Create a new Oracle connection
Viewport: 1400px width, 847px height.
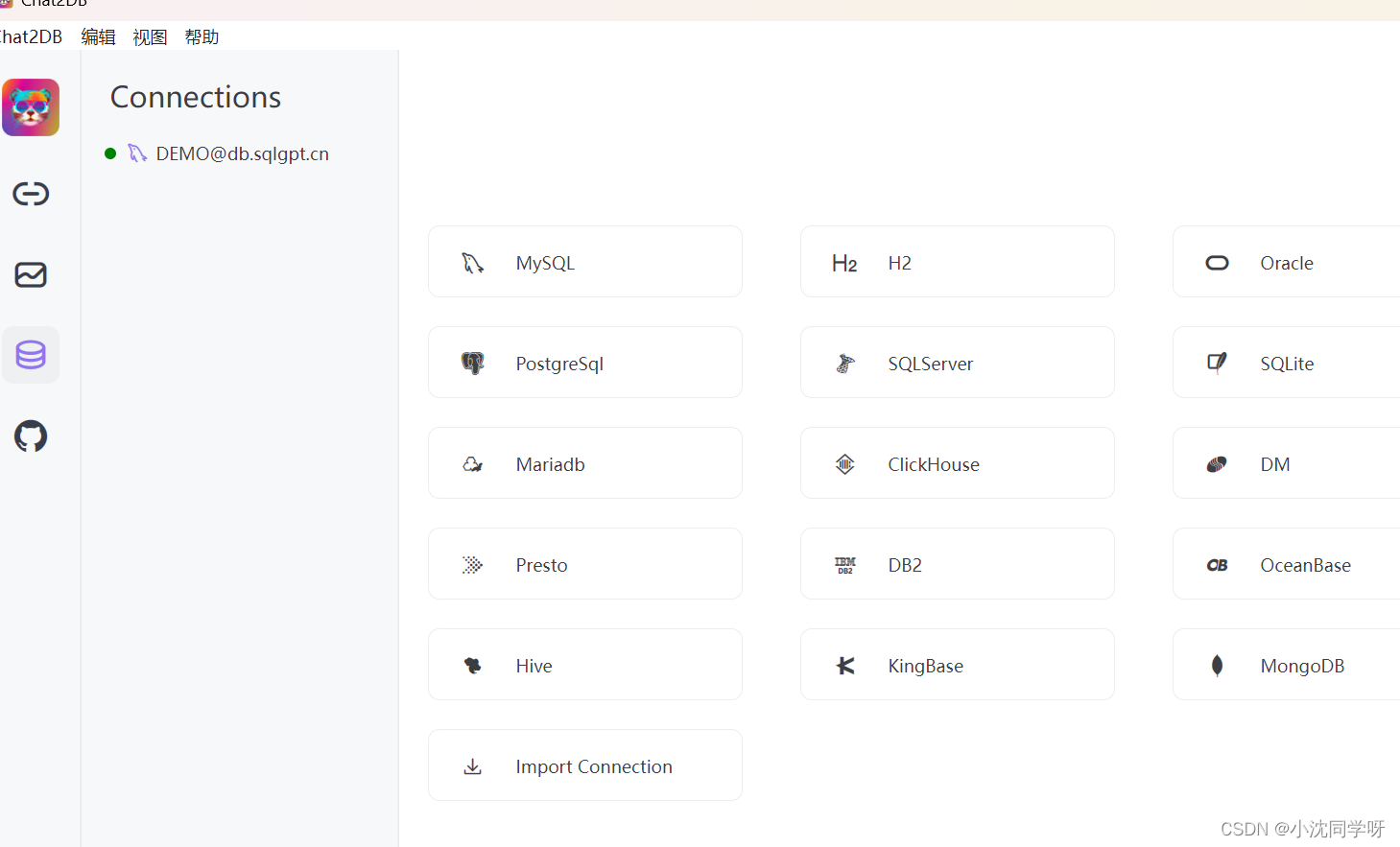coord(1286,262)
